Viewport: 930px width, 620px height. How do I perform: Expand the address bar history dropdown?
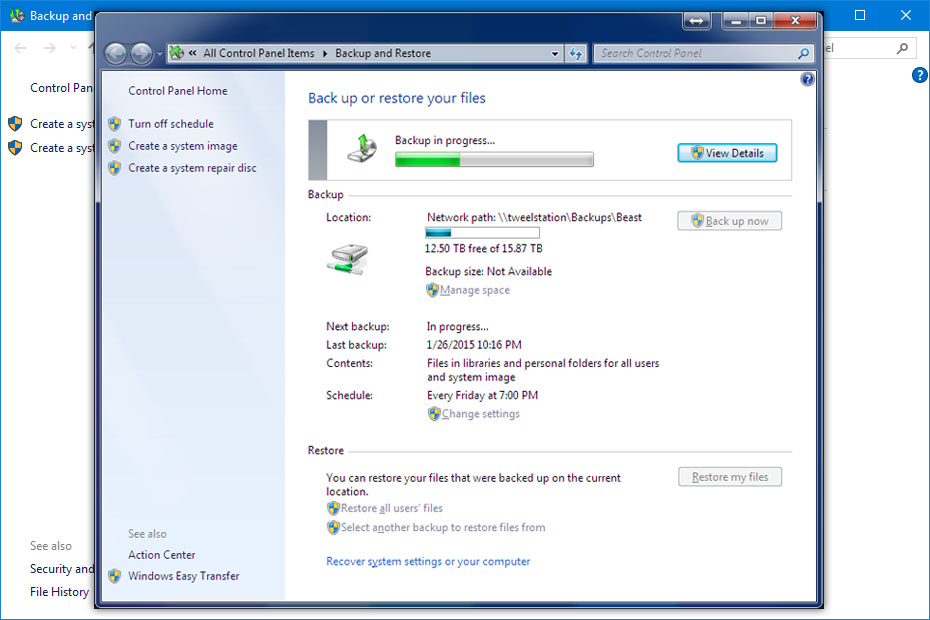tap(555, 53)
